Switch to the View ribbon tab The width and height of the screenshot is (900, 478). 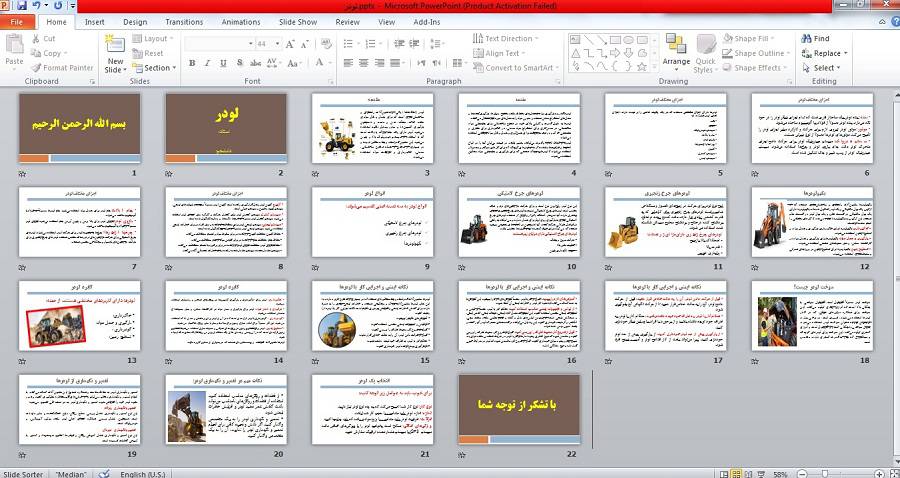point(386,22)
